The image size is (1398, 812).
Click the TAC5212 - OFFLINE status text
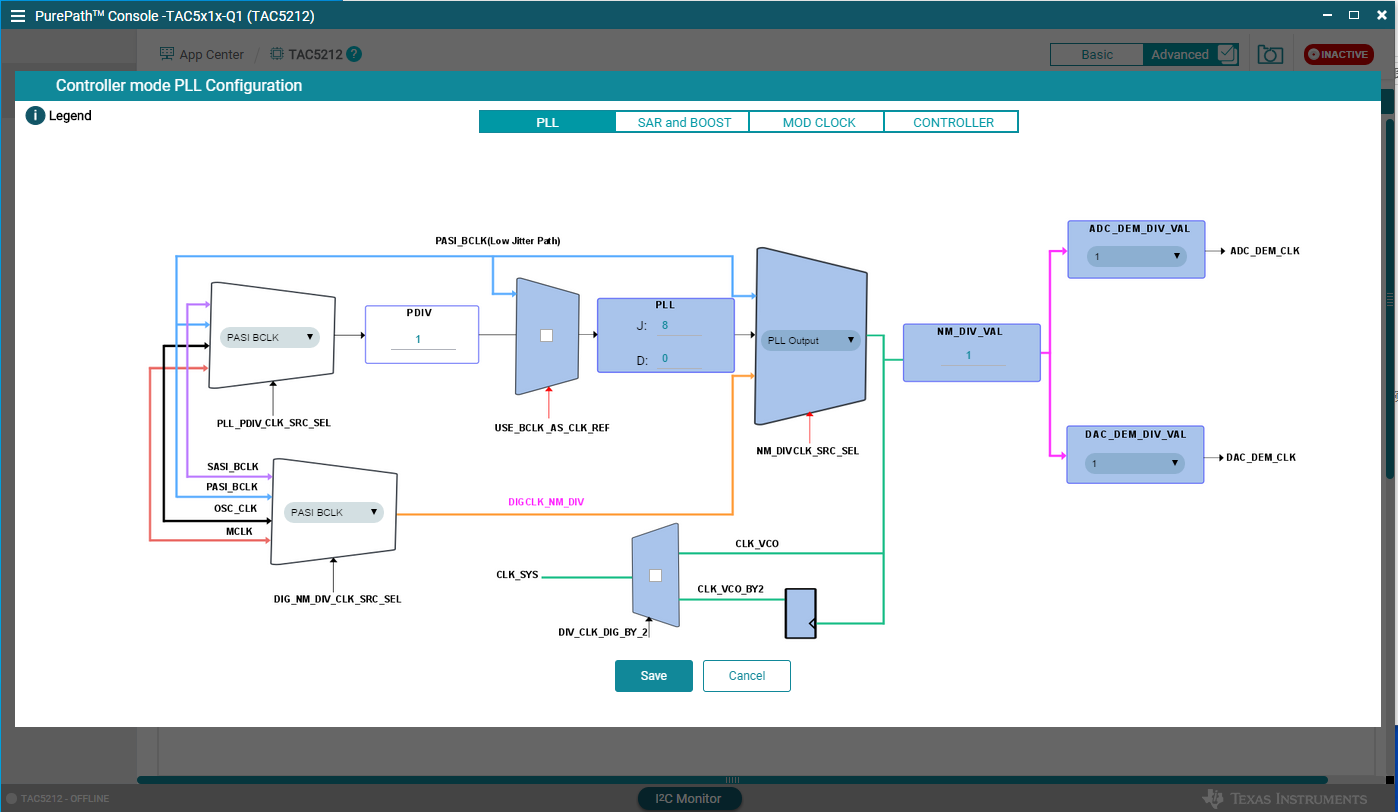pos(65,798)
